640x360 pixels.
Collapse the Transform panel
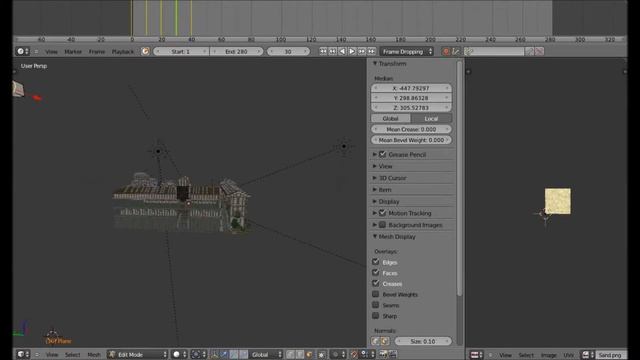tap(375, 64)
